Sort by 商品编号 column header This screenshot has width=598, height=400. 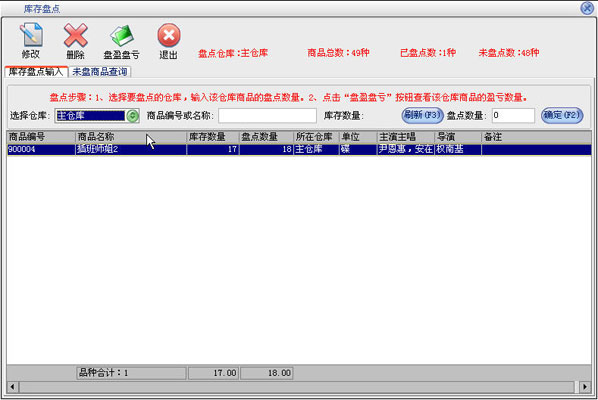[x=41, y=137]
